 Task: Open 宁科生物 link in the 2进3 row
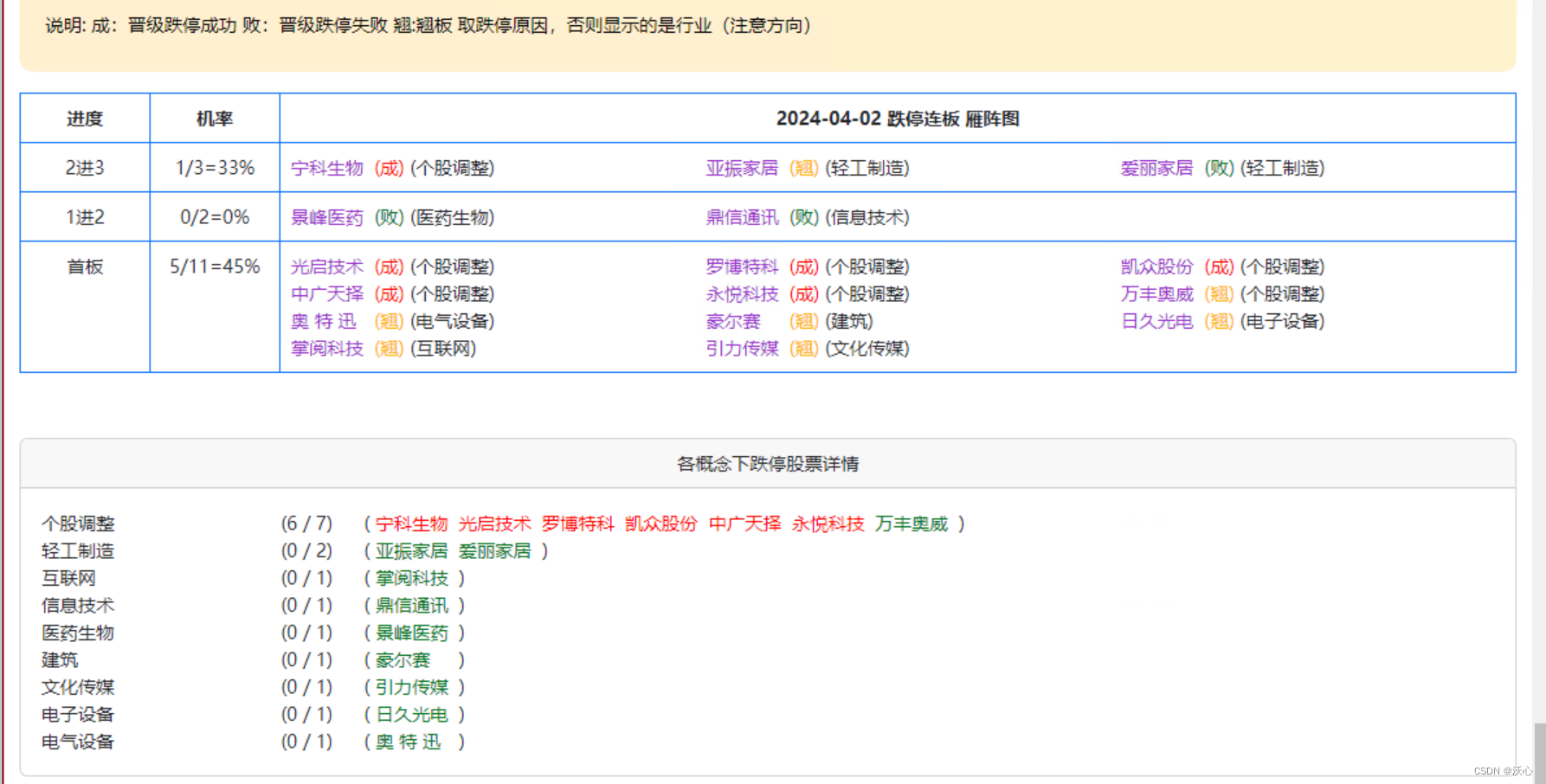point(327,168)
